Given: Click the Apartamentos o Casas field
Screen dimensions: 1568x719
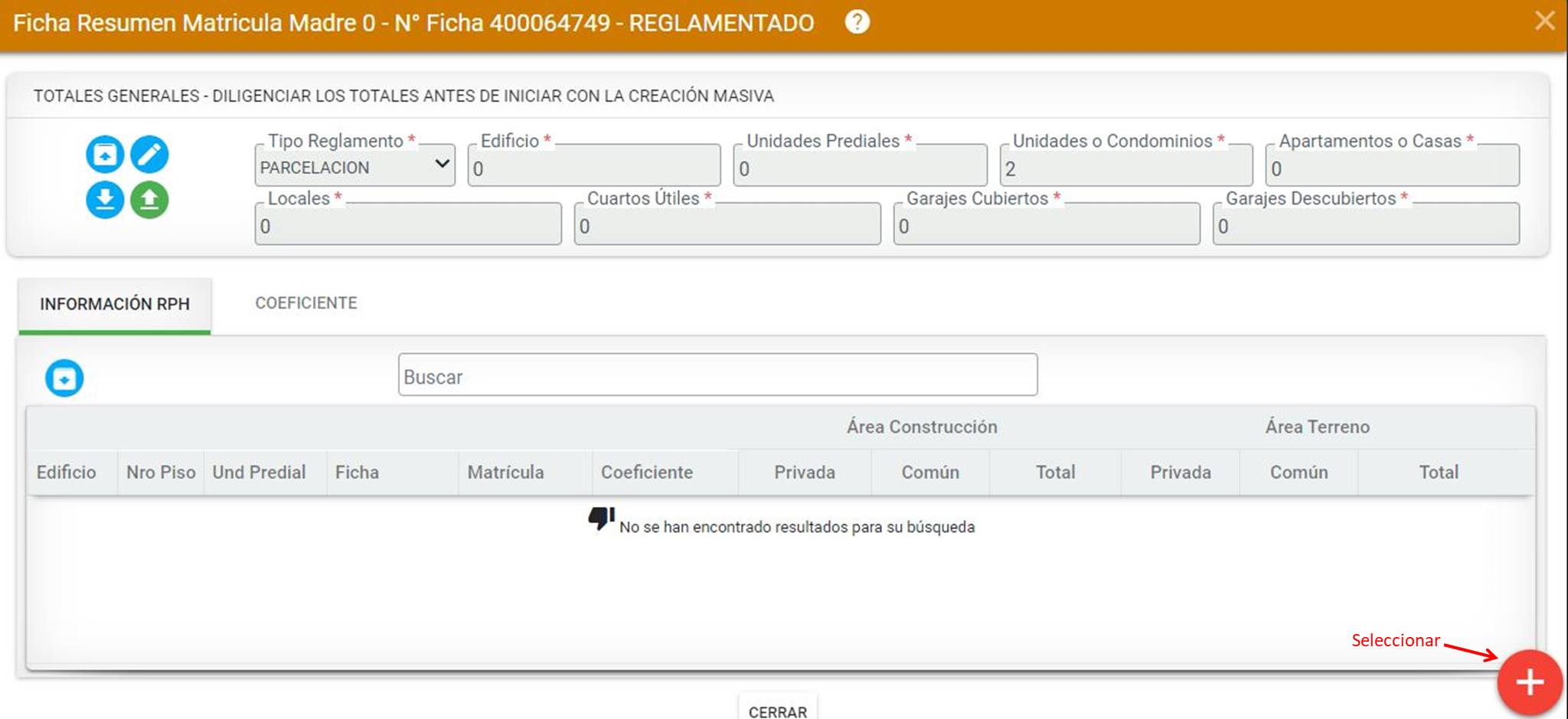Looking at the screenshot, I should point(1393,167).
